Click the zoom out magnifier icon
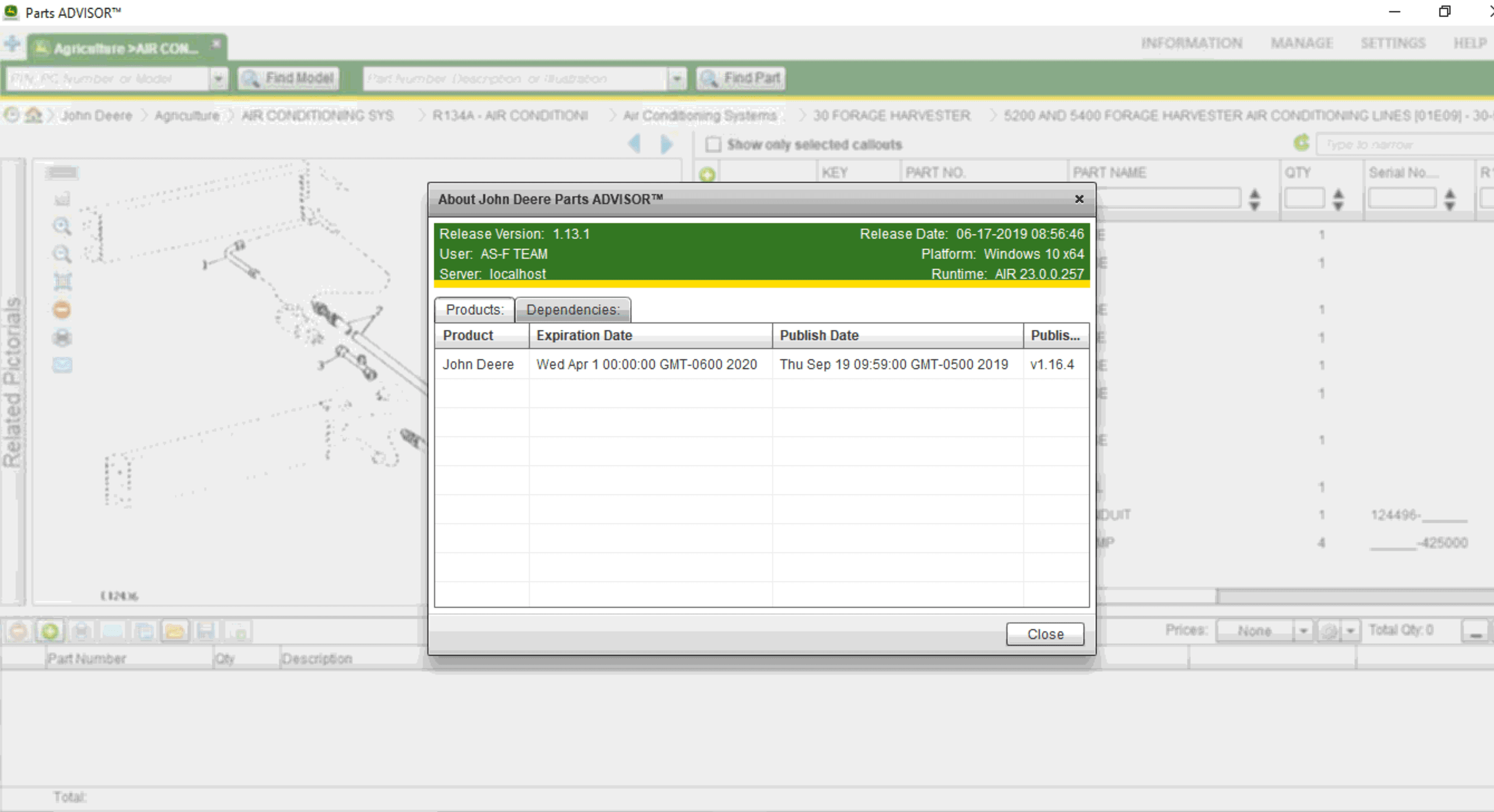Image resolution: width=1494 pixels, height=812 pixels. [x=61, y=253]
